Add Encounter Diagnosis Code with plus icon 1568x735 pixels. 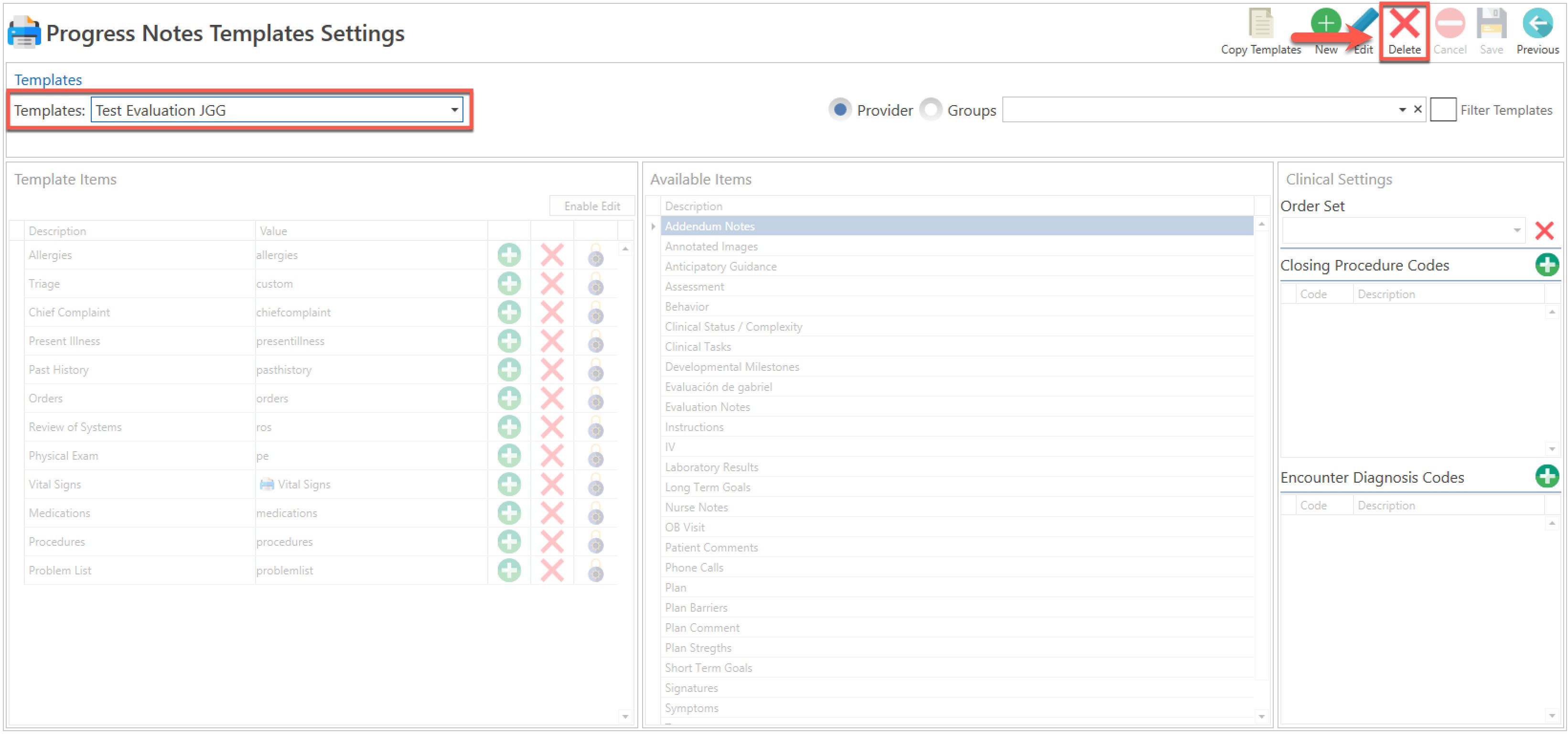pos(1546,476)
